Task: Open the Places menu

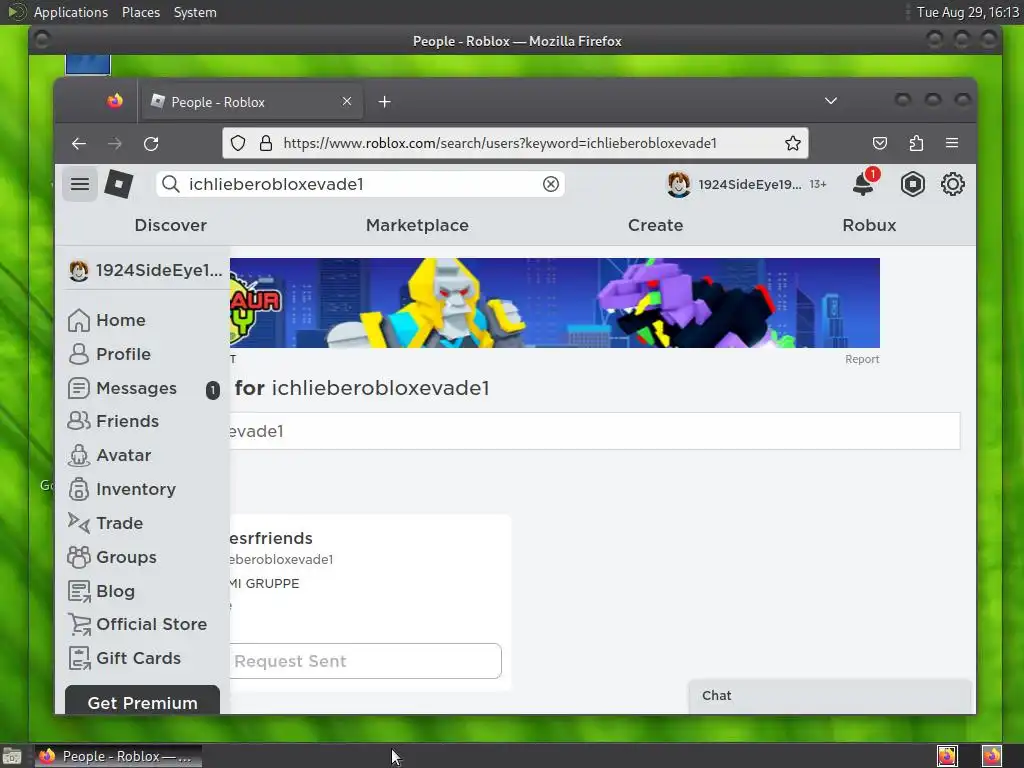Action: (140, 12)
